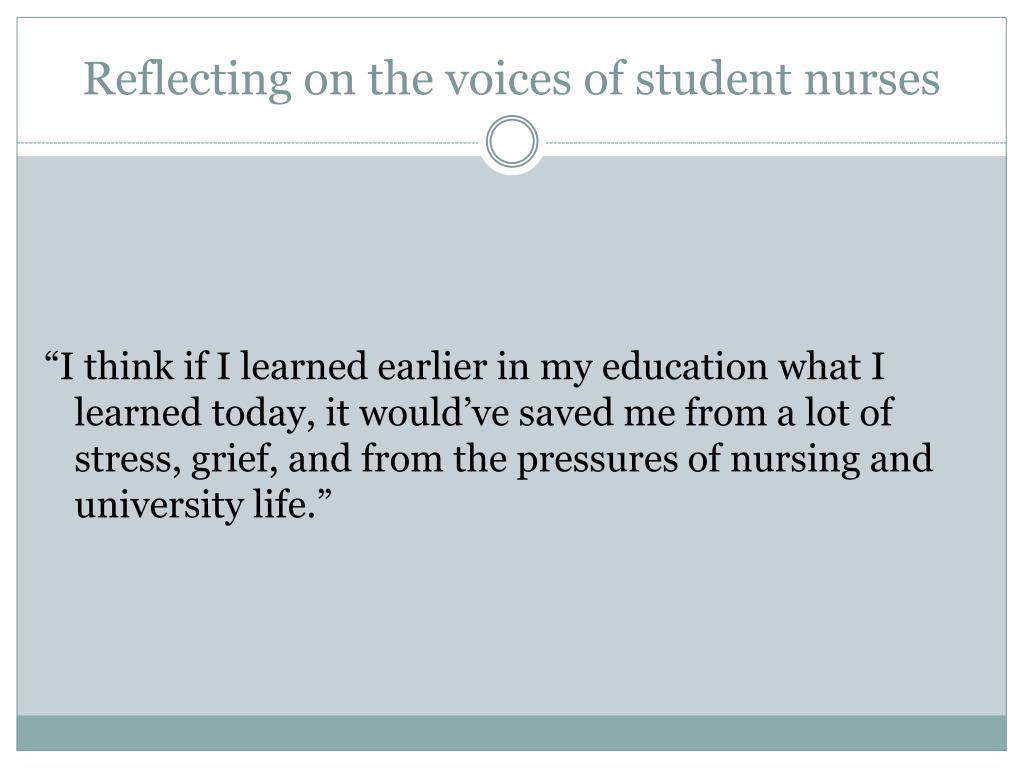Click the dark teal footer bar
Image resolution: width=1024 pixels, height=768 pixels.
click(511, 733)
